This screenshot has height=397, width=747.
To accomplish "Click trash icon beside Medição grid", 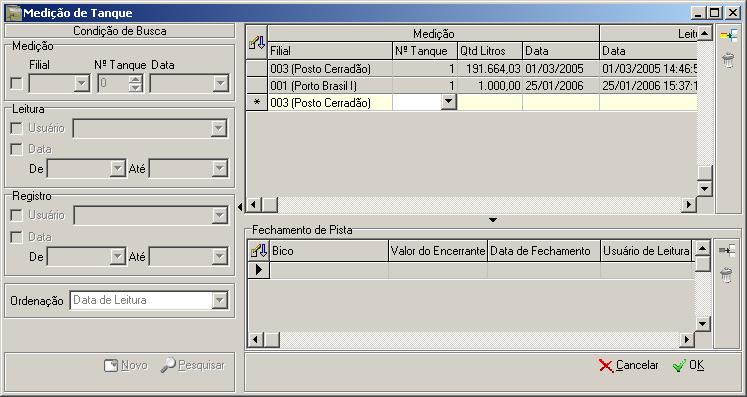I will pyautogui.click(x=727, y=61).
